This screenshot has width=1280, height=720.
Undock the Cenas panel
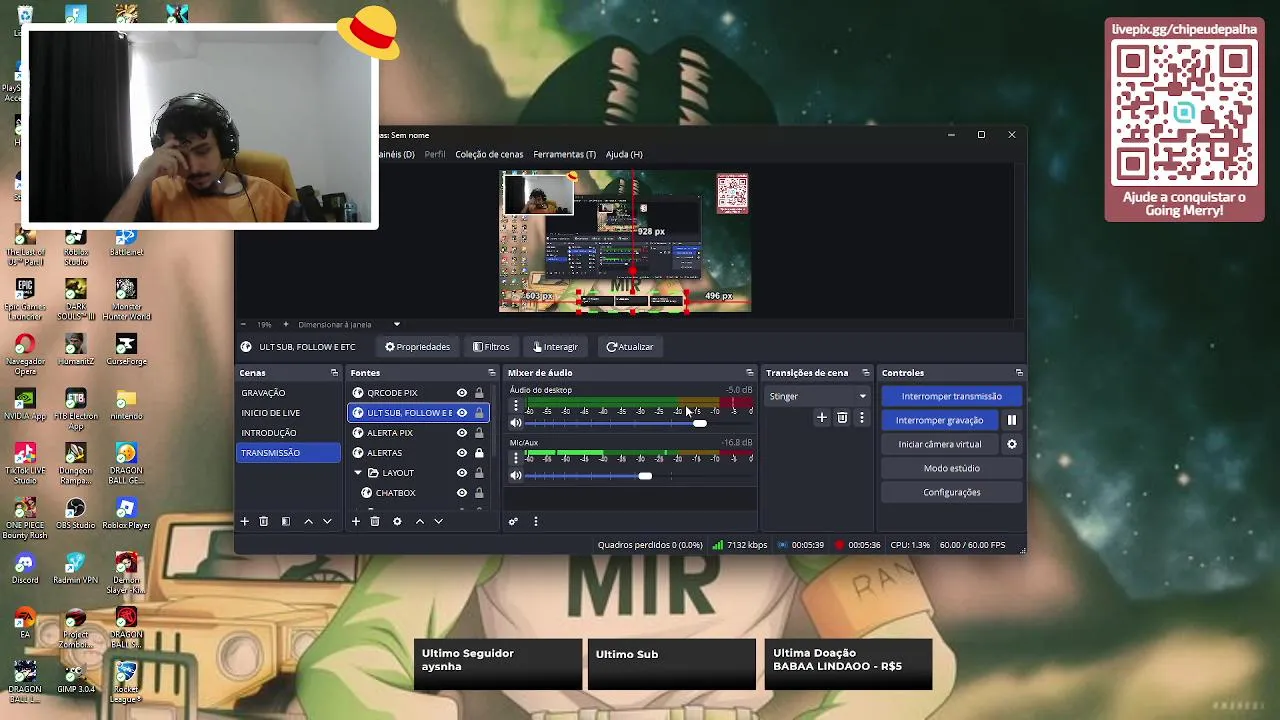(x=334, y=373)
